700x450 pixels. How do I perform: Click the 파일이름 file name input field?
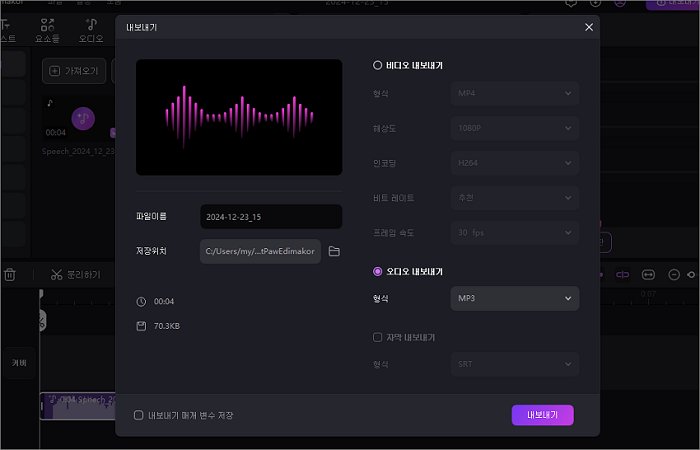coord(271,217)
